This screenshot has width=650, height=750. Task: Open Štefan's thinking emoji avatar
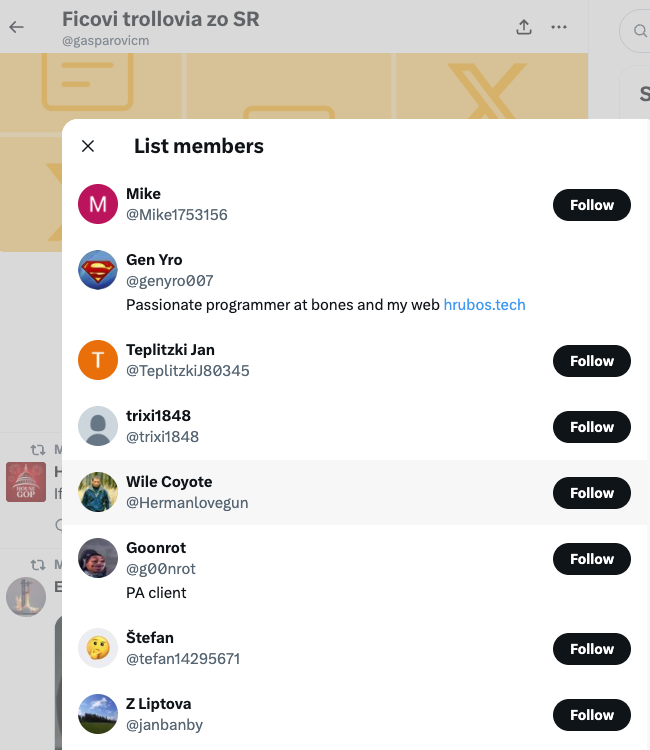point(98,648)
